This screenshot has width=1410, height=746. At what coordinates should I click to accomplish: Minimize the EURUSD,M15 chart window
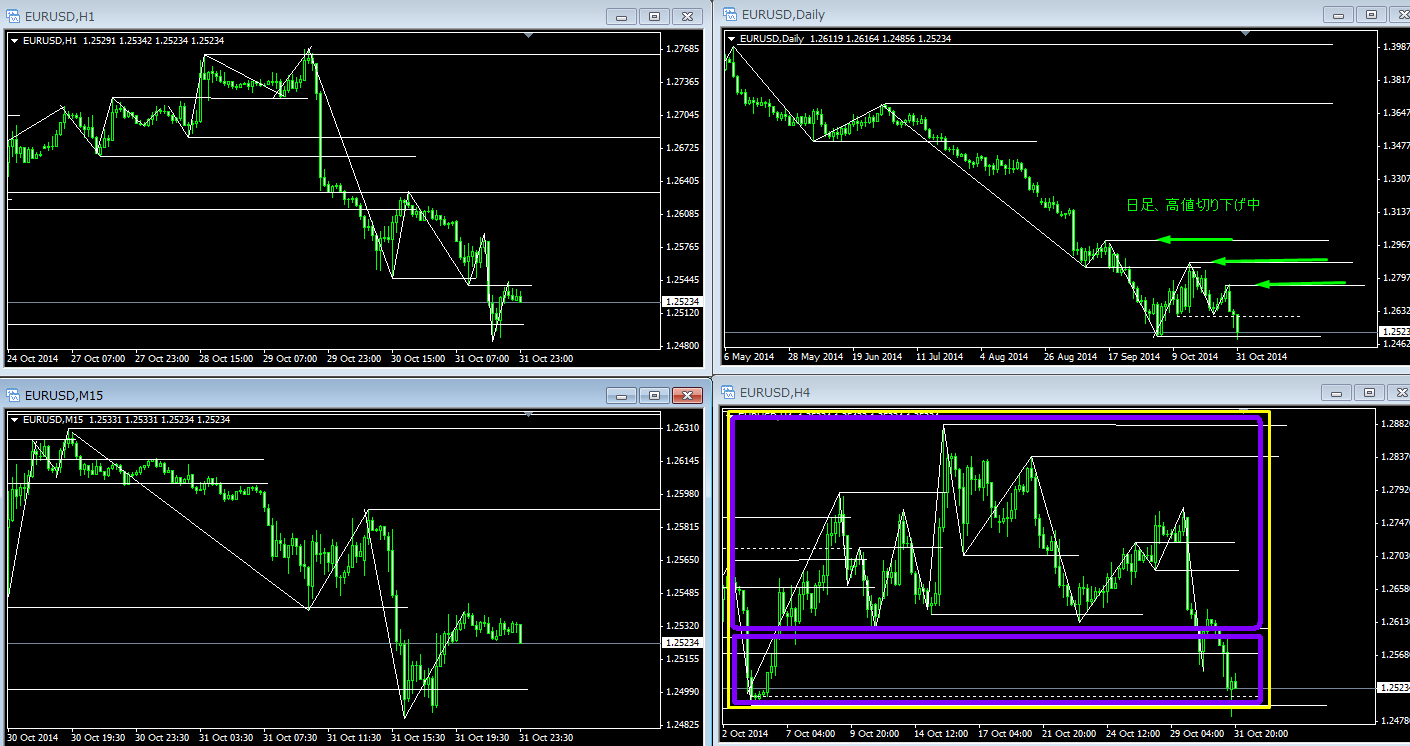point(623,396)
